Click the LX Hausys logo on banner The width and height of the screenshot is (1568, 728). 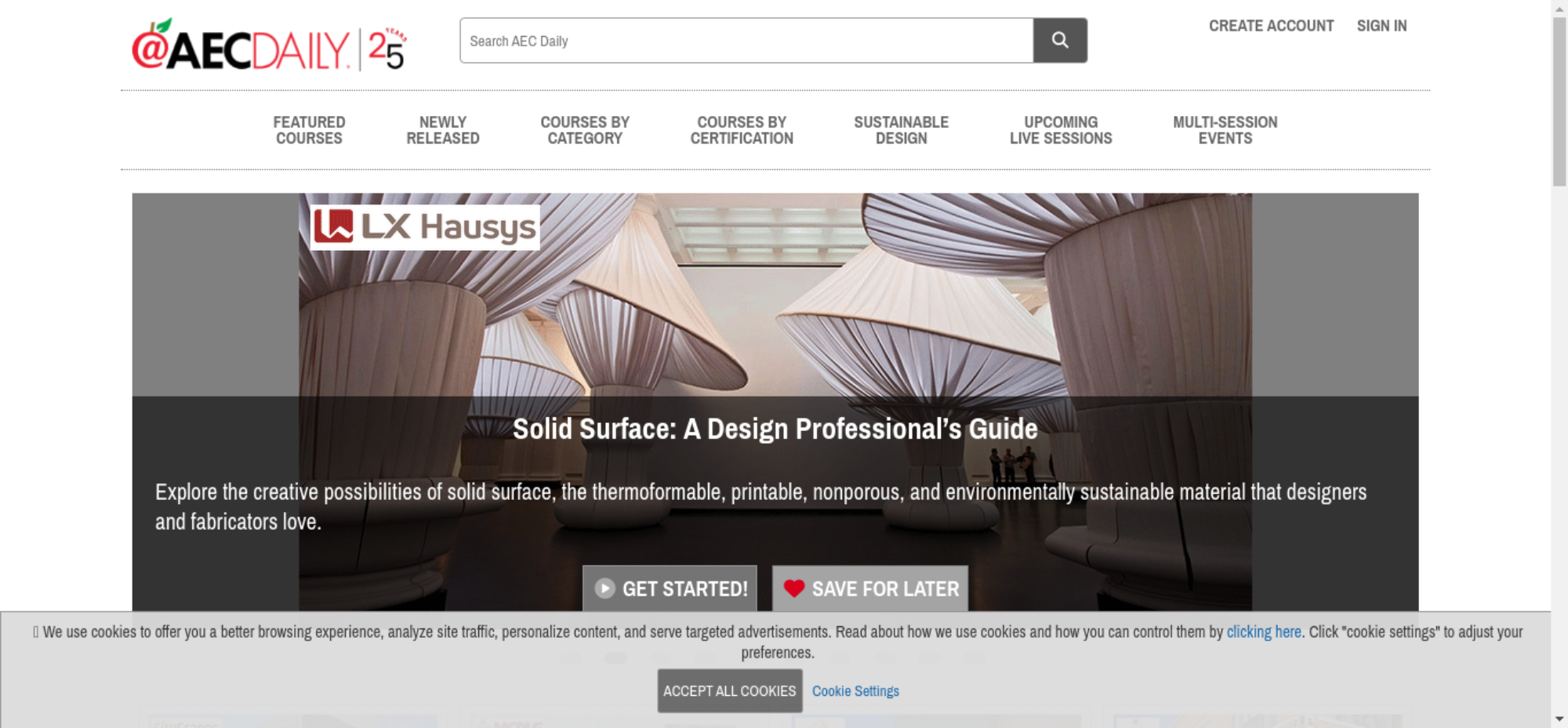point(425,227)
